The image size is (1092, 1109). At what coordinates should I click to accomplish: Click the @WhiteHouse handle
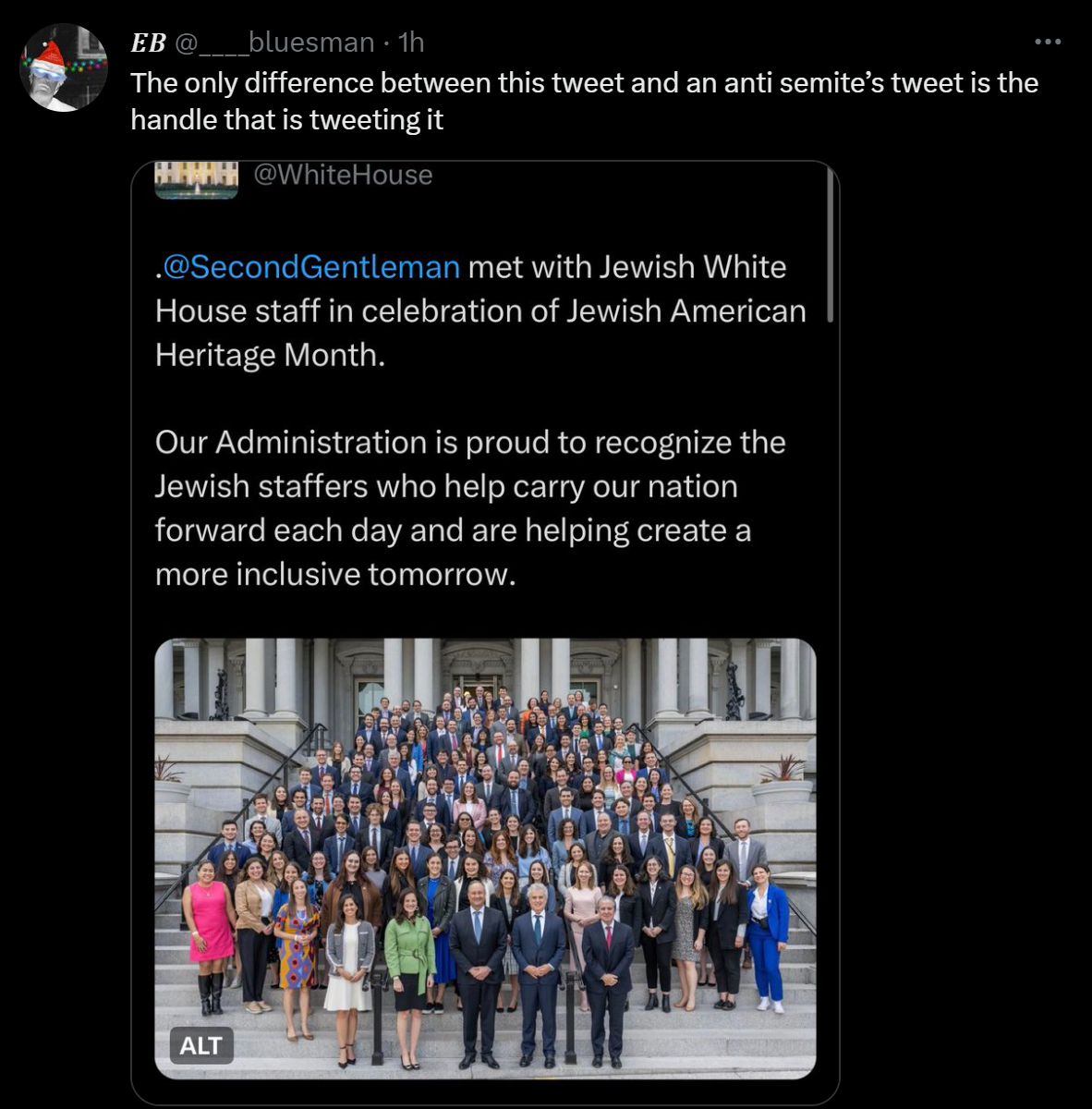point(343,175)
